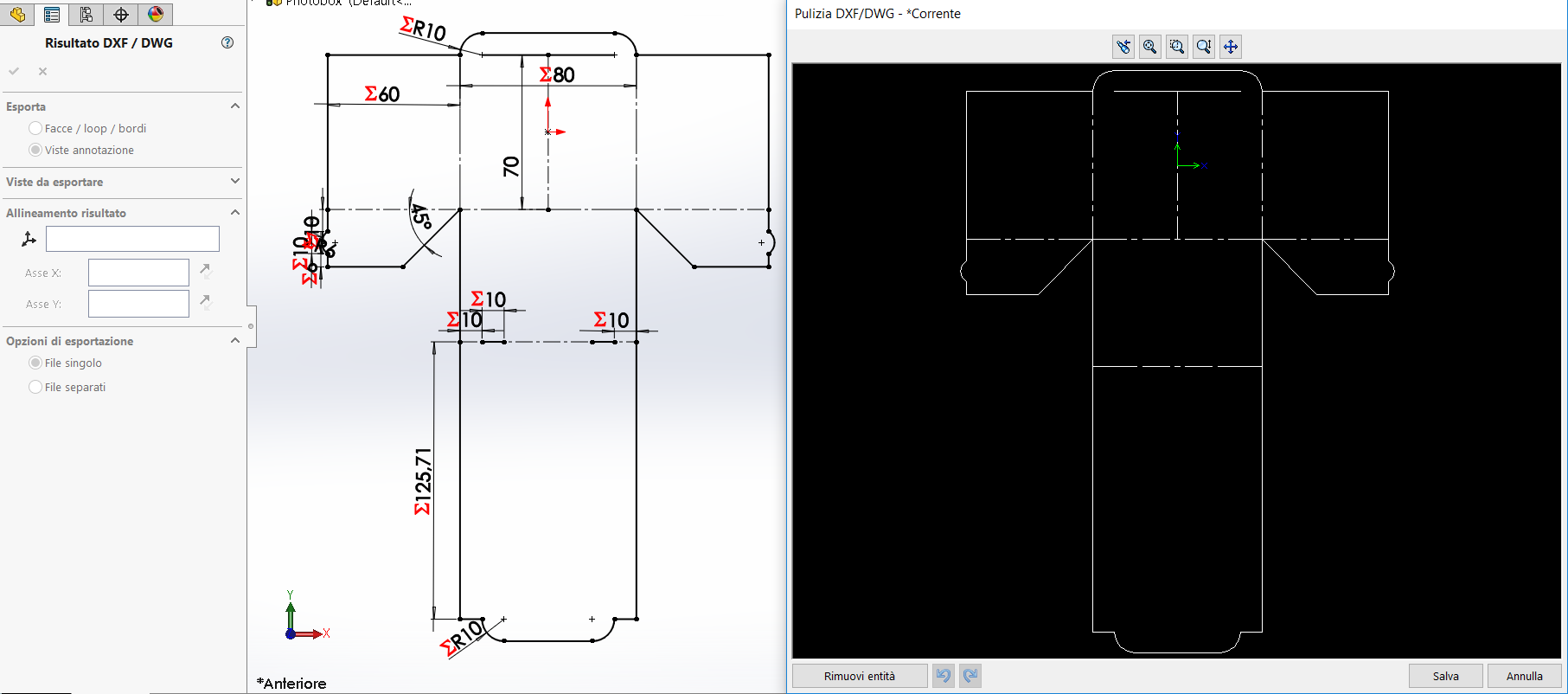Click the alignment origin input field

click(132, 239)
